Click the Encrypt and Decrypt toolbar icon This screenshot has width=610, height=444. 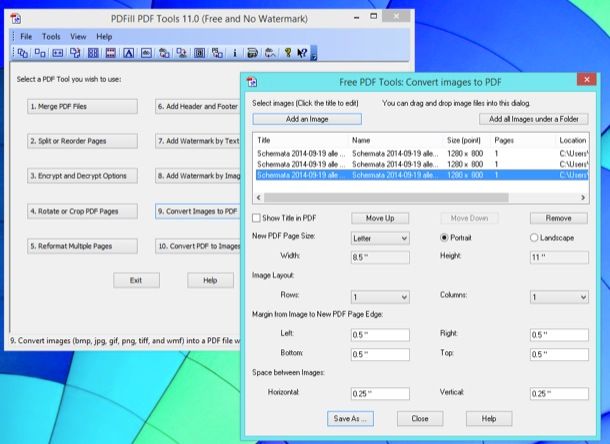[58, 53]
